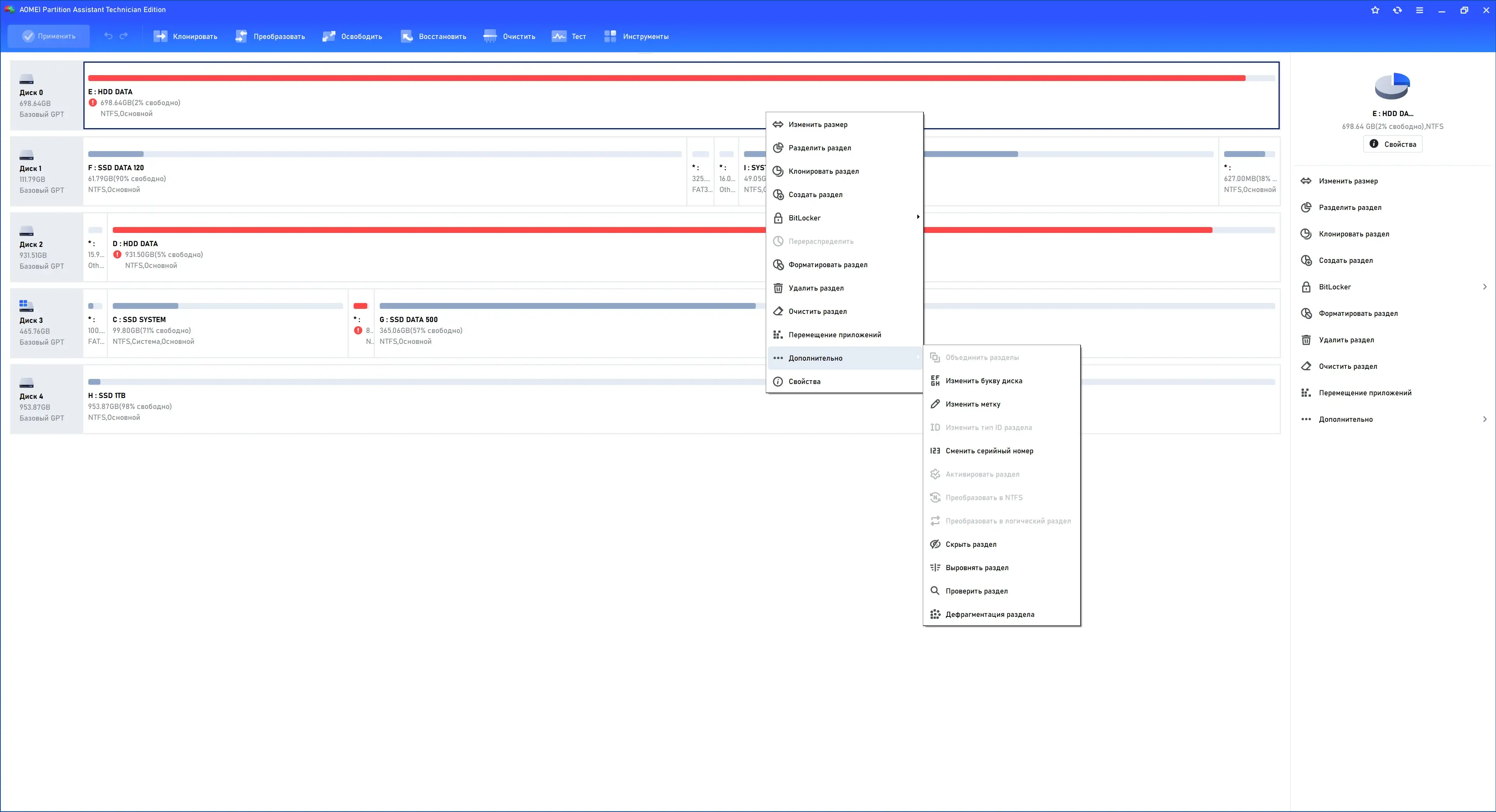The width and height of the screenshot is (1496, 812).
Task: Expand BitLocker in right sidebar panel
Action: pos(1394,287)
